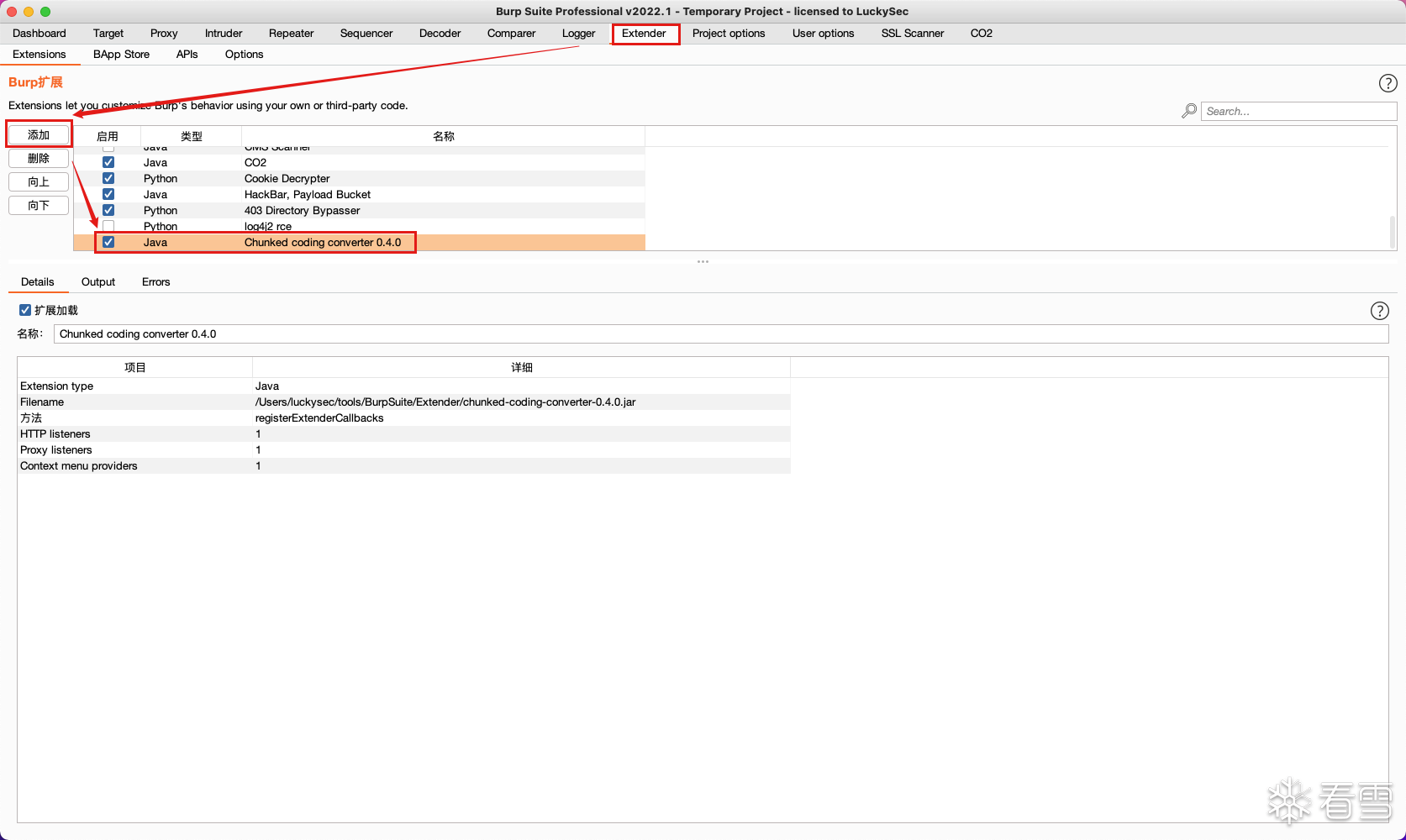Click the 删除 (Remove) extension button

(x=39, y=158)
